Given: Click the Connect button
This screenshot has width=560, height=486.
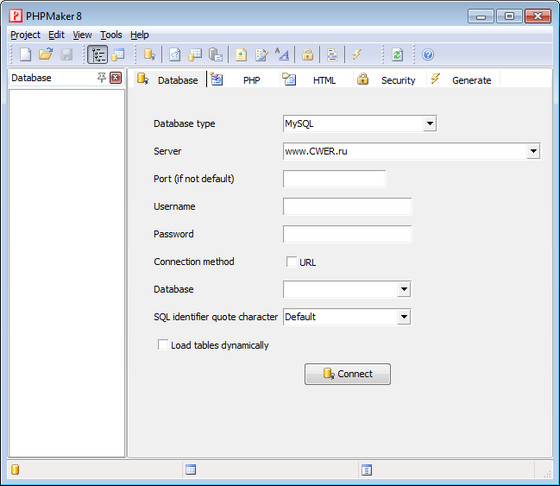Looking at the screenshot, I should [x=348, y=374].
